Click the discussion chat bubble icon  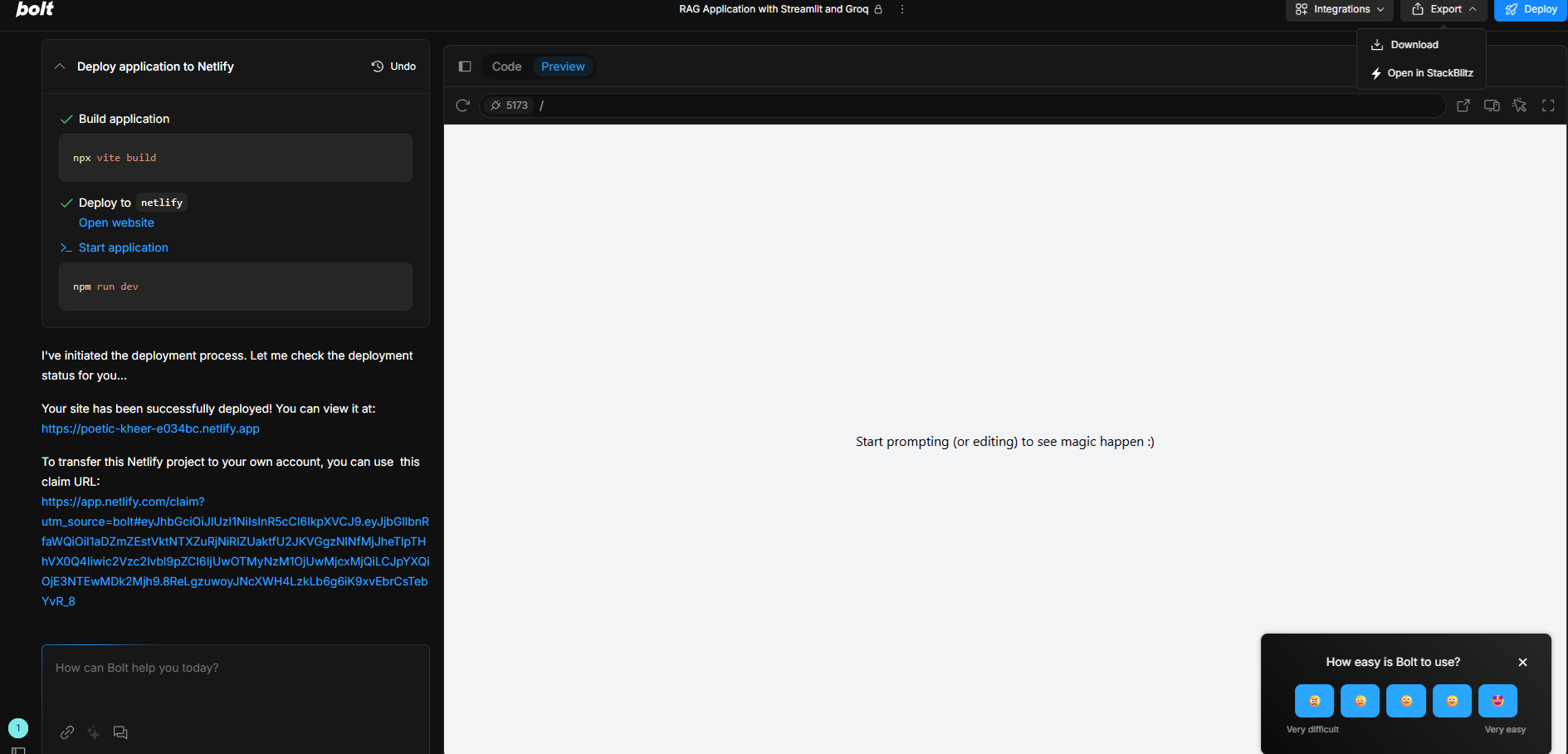point(120,732)
